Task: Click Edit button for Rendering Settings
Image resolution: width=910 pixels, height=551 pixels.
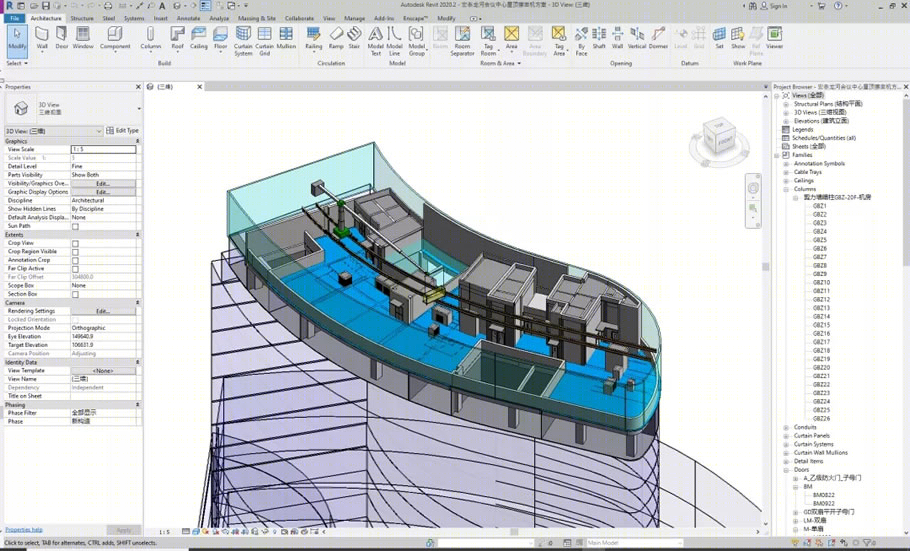Action: click(x=103, y=311)
